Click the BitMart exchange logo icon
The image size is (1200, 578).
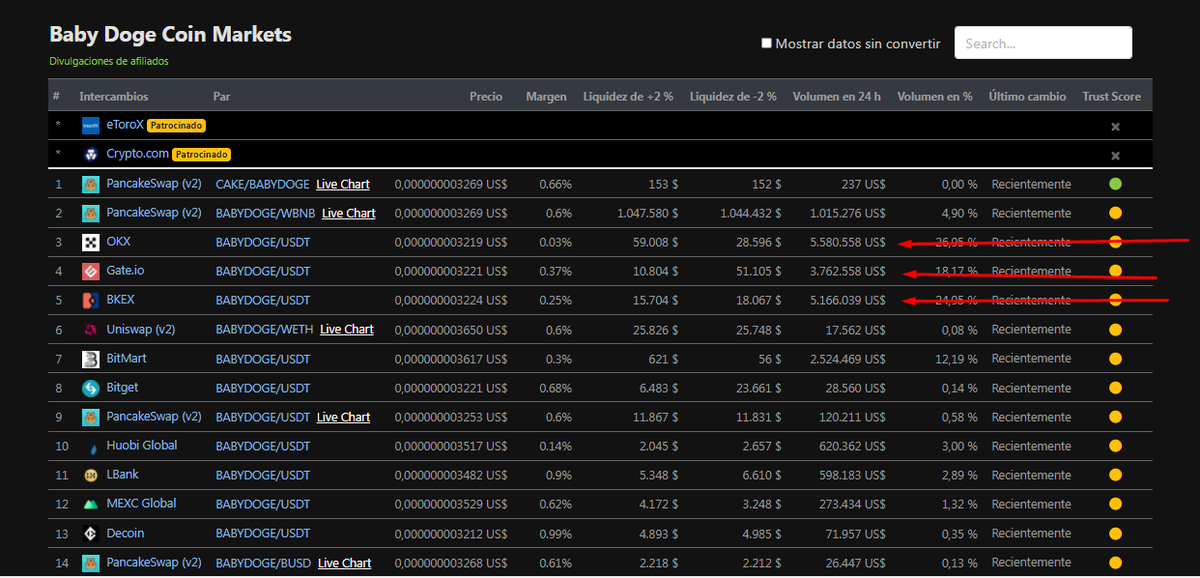91,359
